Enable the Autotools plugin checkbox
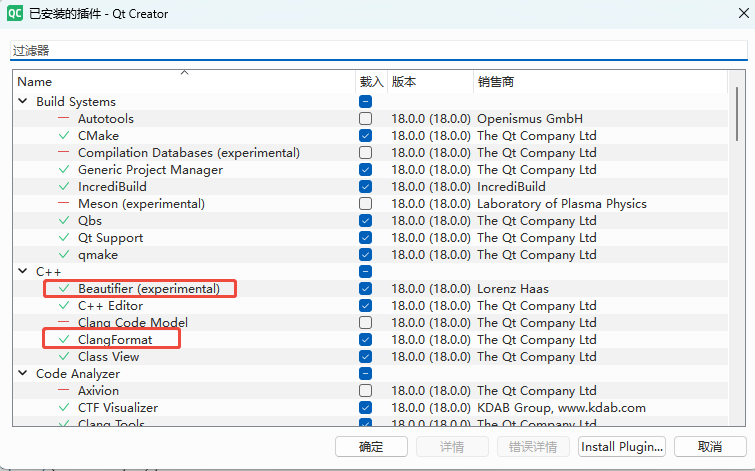This screenshot has height=471, width=755. (x=365, y=118)
